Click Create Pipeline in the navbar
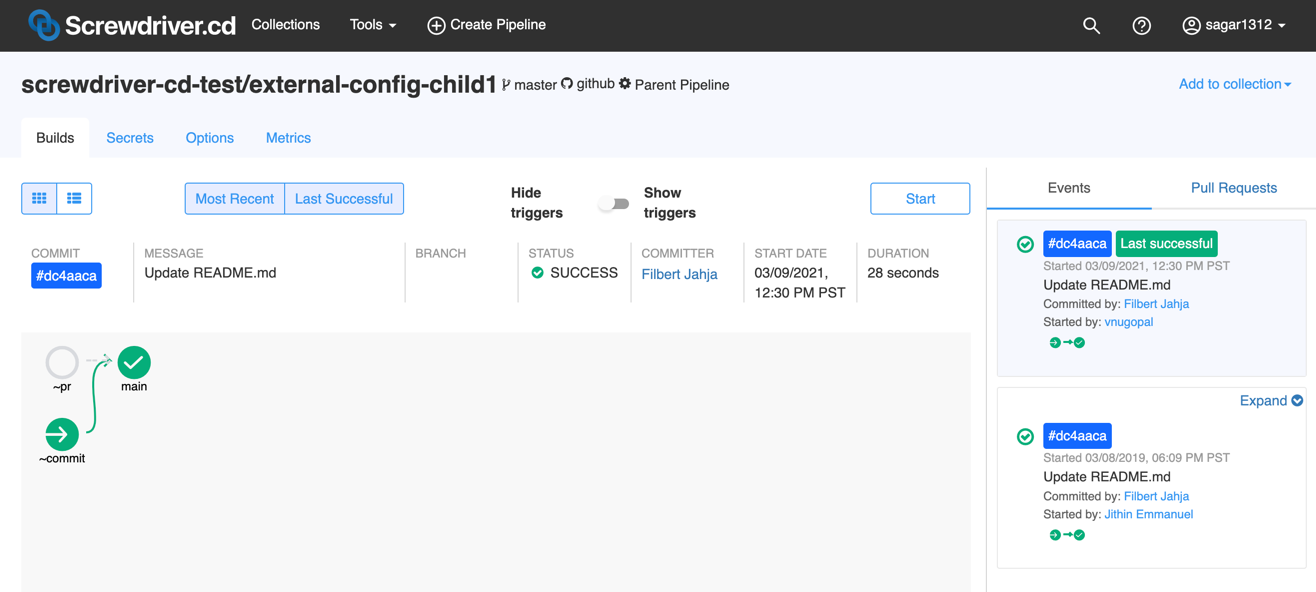This screenshot has width=1316, height=592. 486,25
